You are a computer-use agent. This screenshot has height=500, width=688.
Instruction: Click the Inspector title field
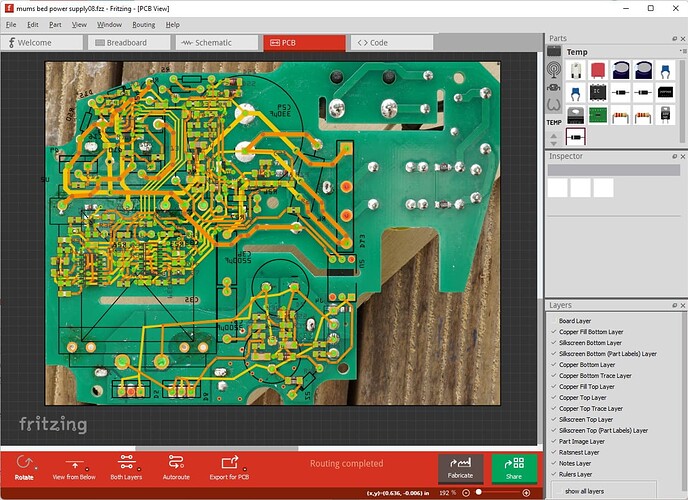click(x=613, y=170)
